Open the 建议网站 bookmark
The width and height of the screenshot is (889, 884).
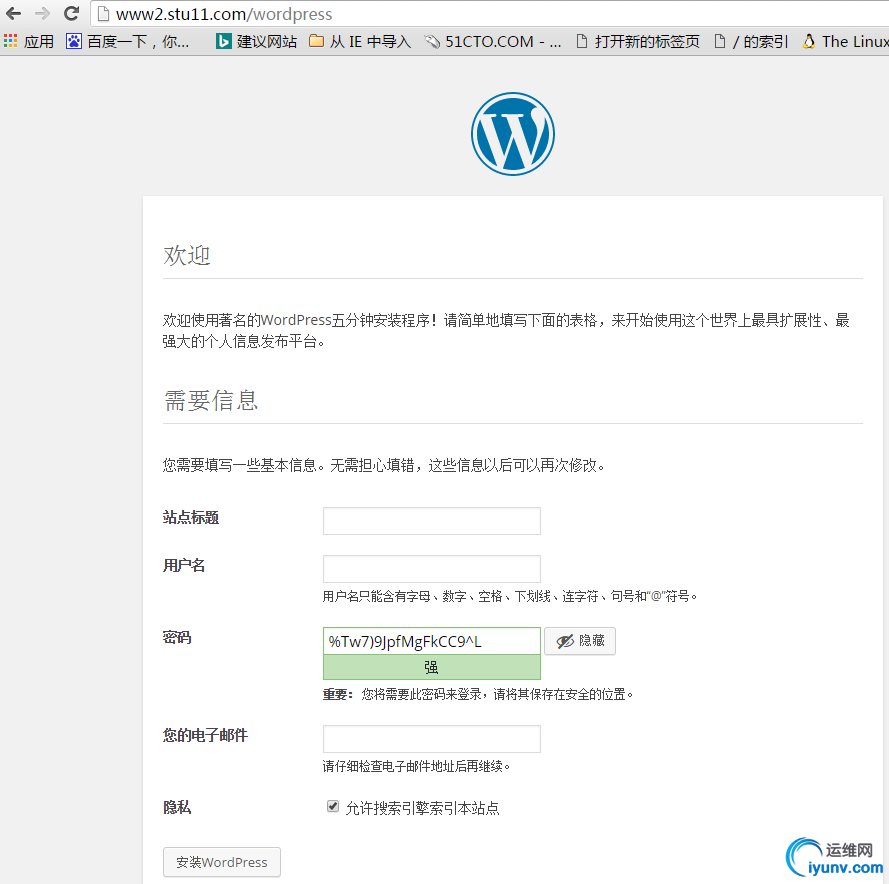click(x=256, y=41)
